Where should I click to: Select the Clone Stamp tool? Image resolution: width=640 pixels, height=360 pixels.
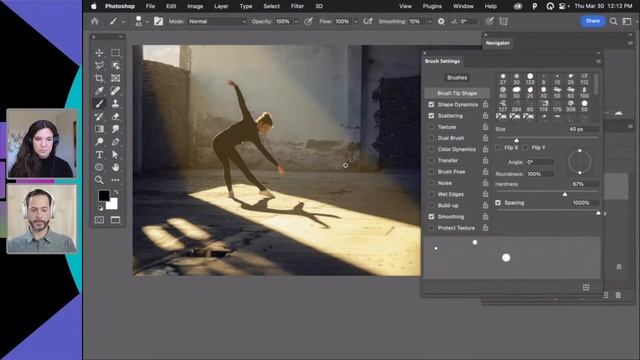point(116,104)
